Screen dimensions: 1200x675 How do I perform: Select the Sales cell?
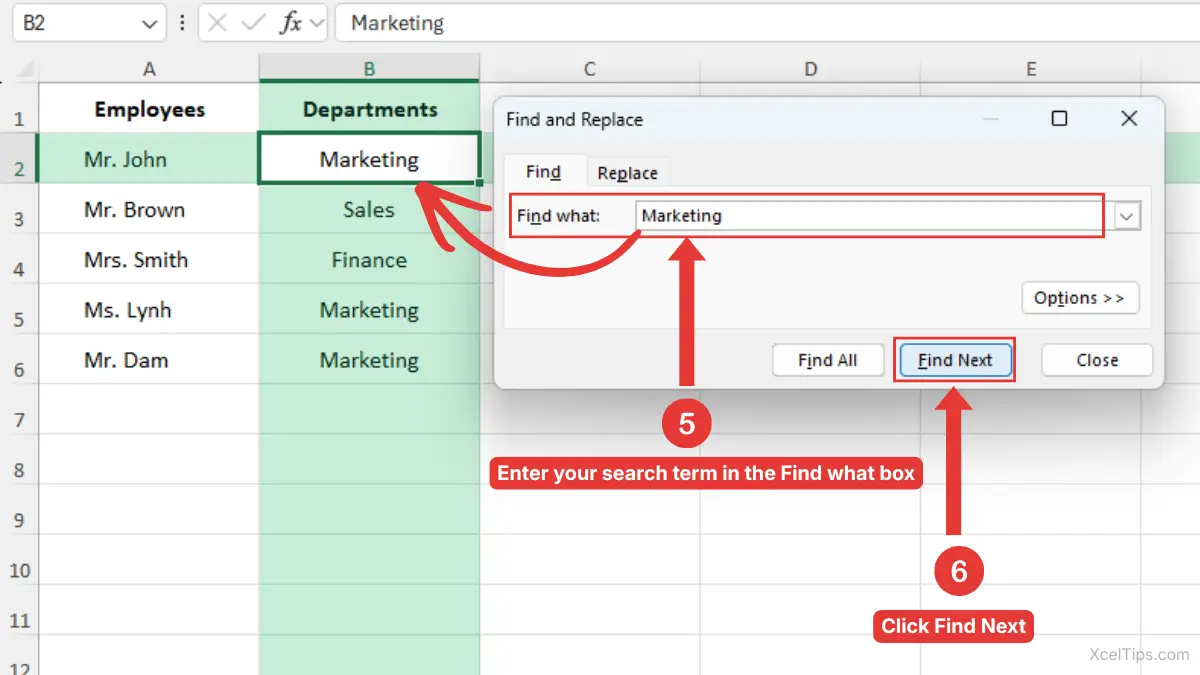coord(370,210)
